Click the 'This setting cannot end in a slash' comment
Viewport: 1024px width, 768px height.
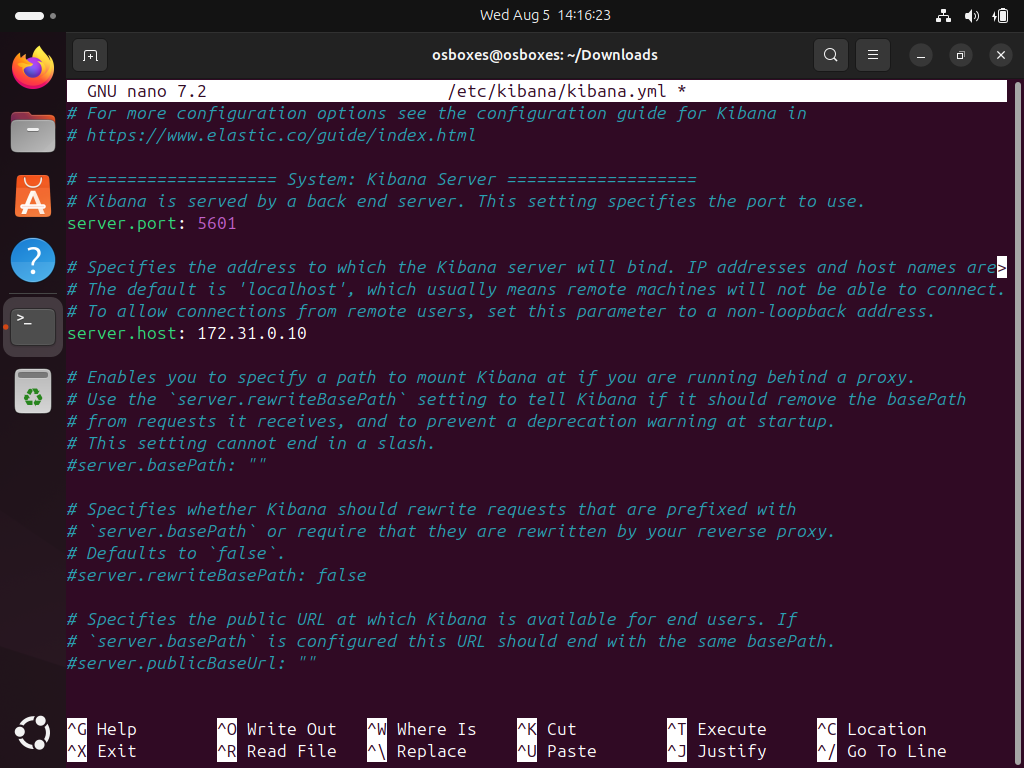point(251,443)
